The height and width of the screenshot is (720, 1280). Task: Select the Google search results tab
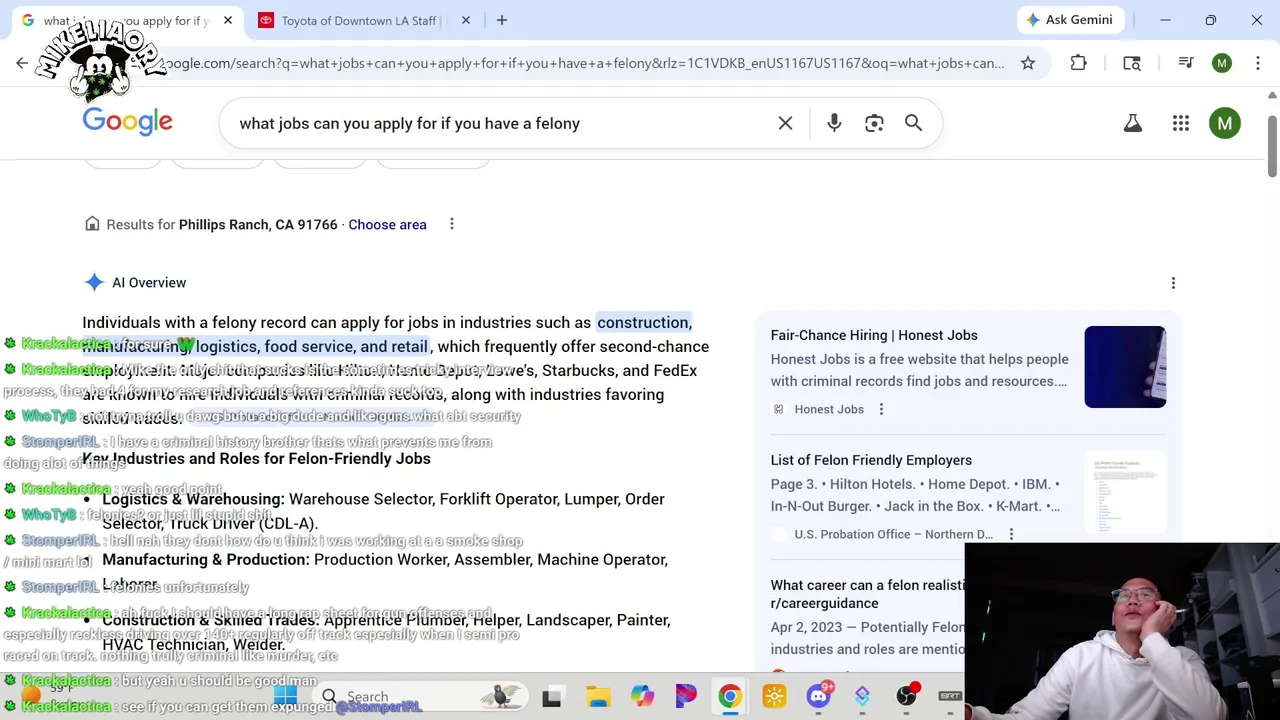pyautogui.click(x=124, y=20)
